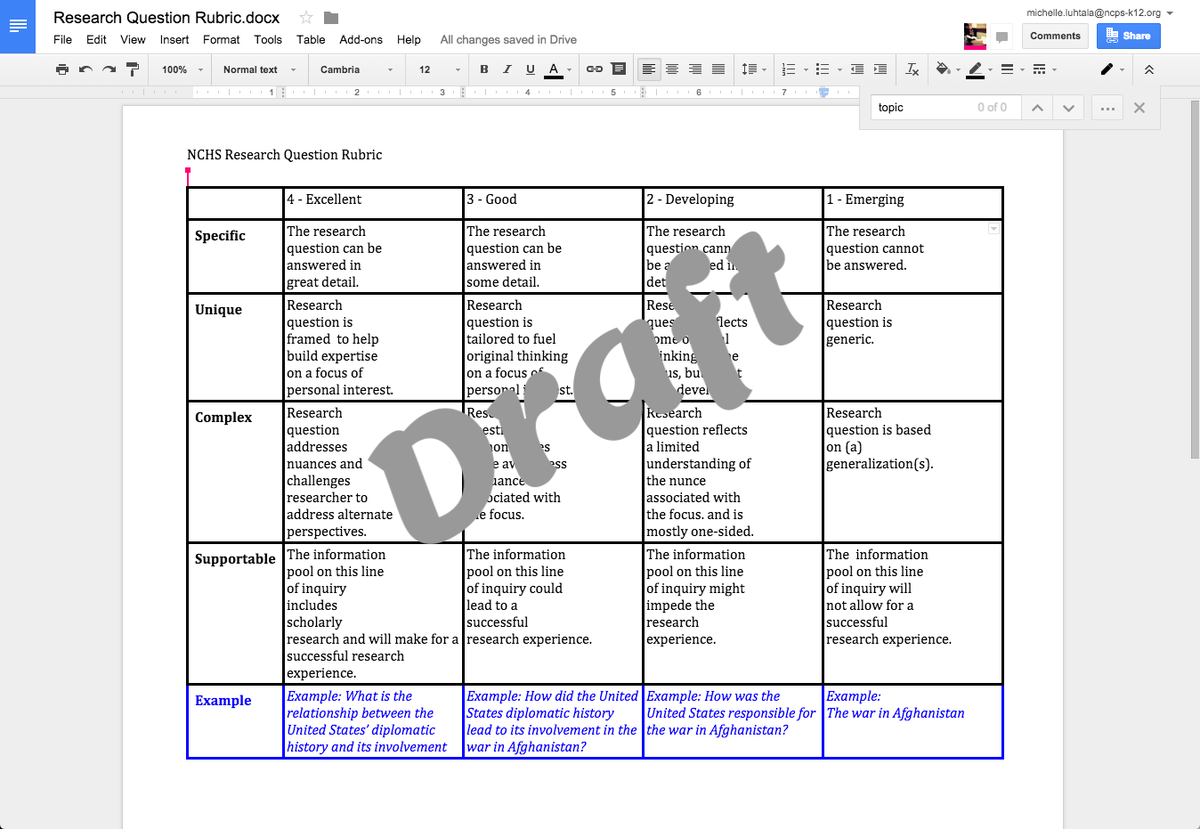
Task: Toggle bold formatting
Action: tap(484, 69)
